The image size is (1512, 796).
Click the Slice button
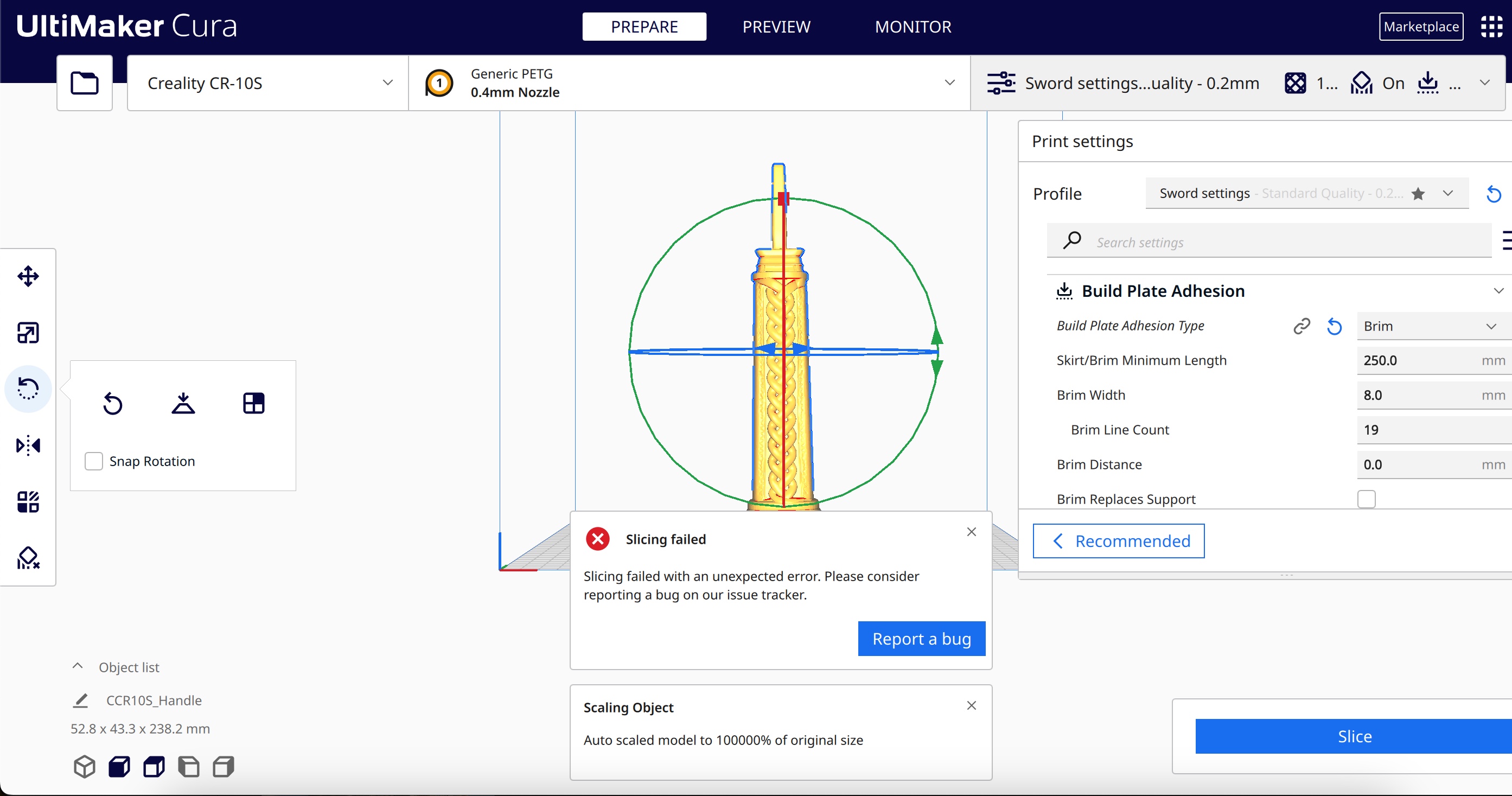click(x=1353, y=736)
